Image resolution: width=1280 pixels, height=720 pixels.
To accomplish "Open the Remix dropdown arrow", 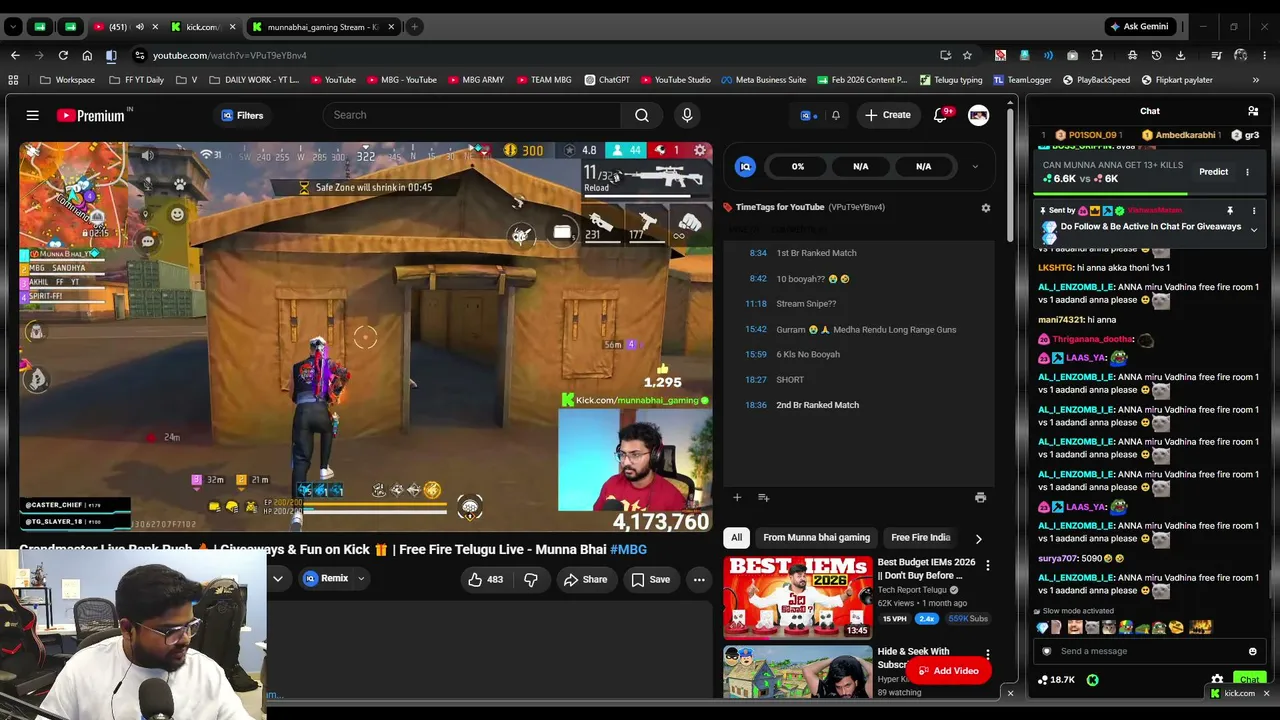I will (x=361, y=579).
